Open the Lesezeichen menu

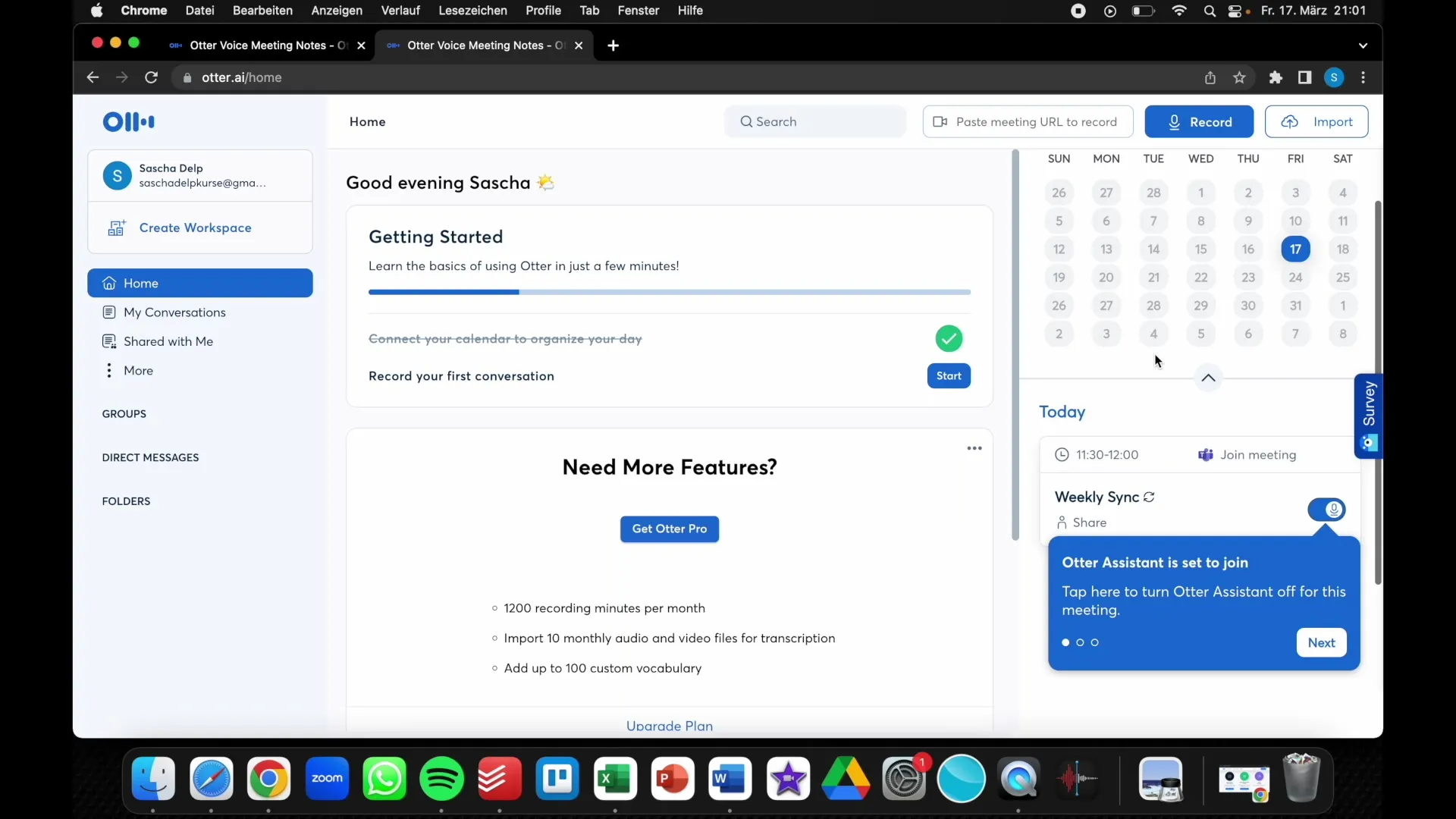click(472, 11)
